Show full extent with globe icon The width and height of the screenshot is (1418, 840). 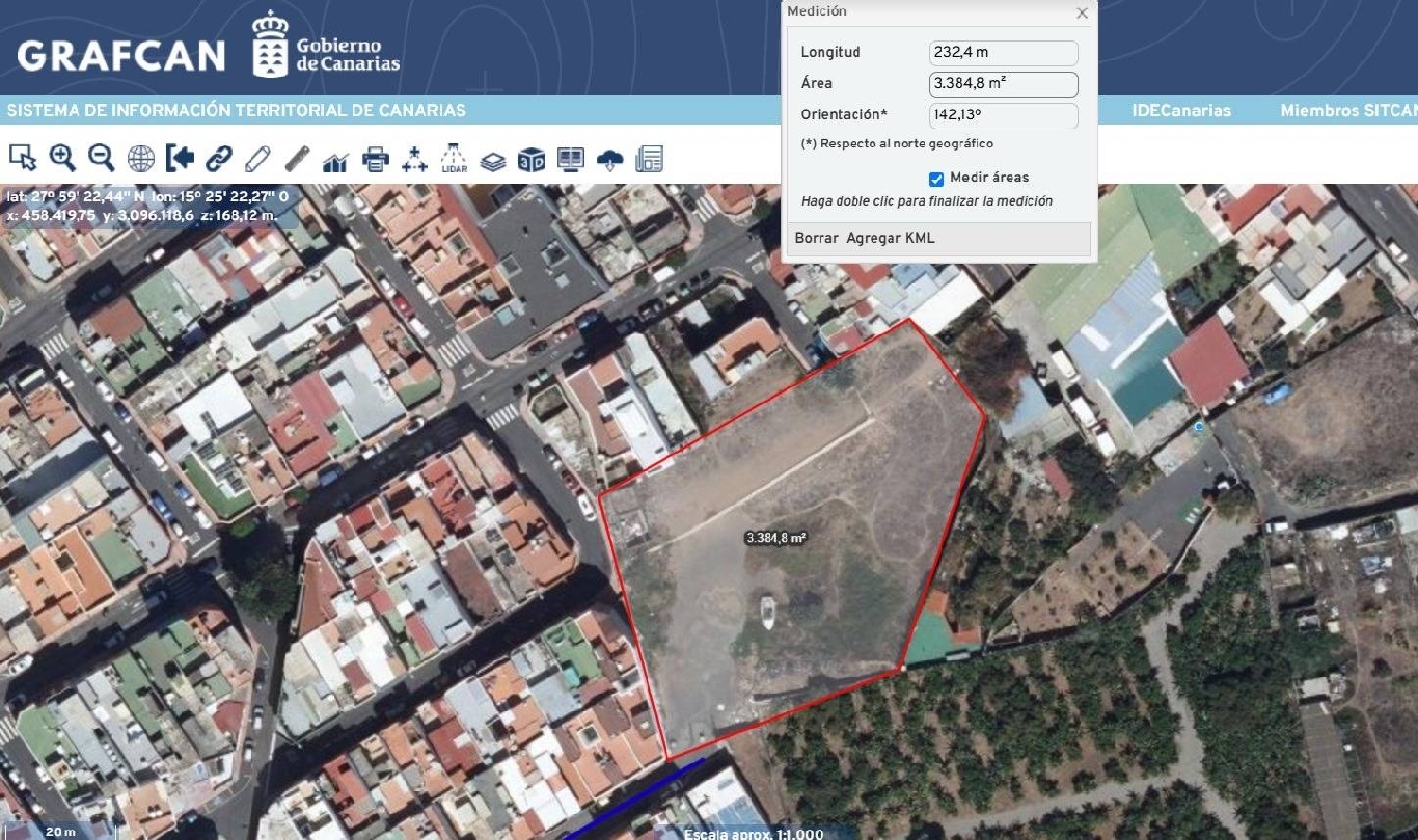[141, 158]
